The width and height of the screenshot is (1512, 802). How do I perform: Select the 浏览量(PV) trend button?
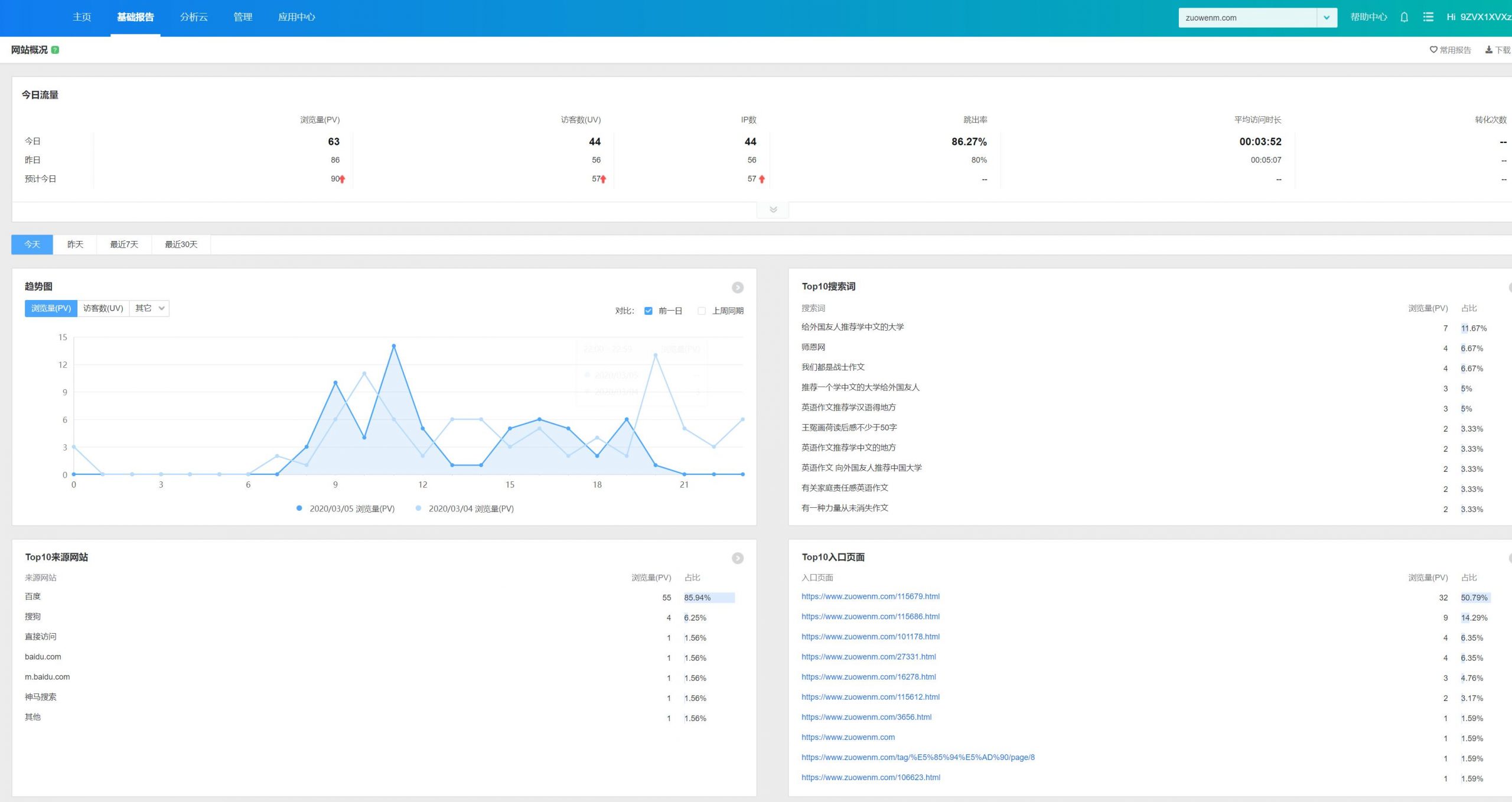tap(51, 308)
